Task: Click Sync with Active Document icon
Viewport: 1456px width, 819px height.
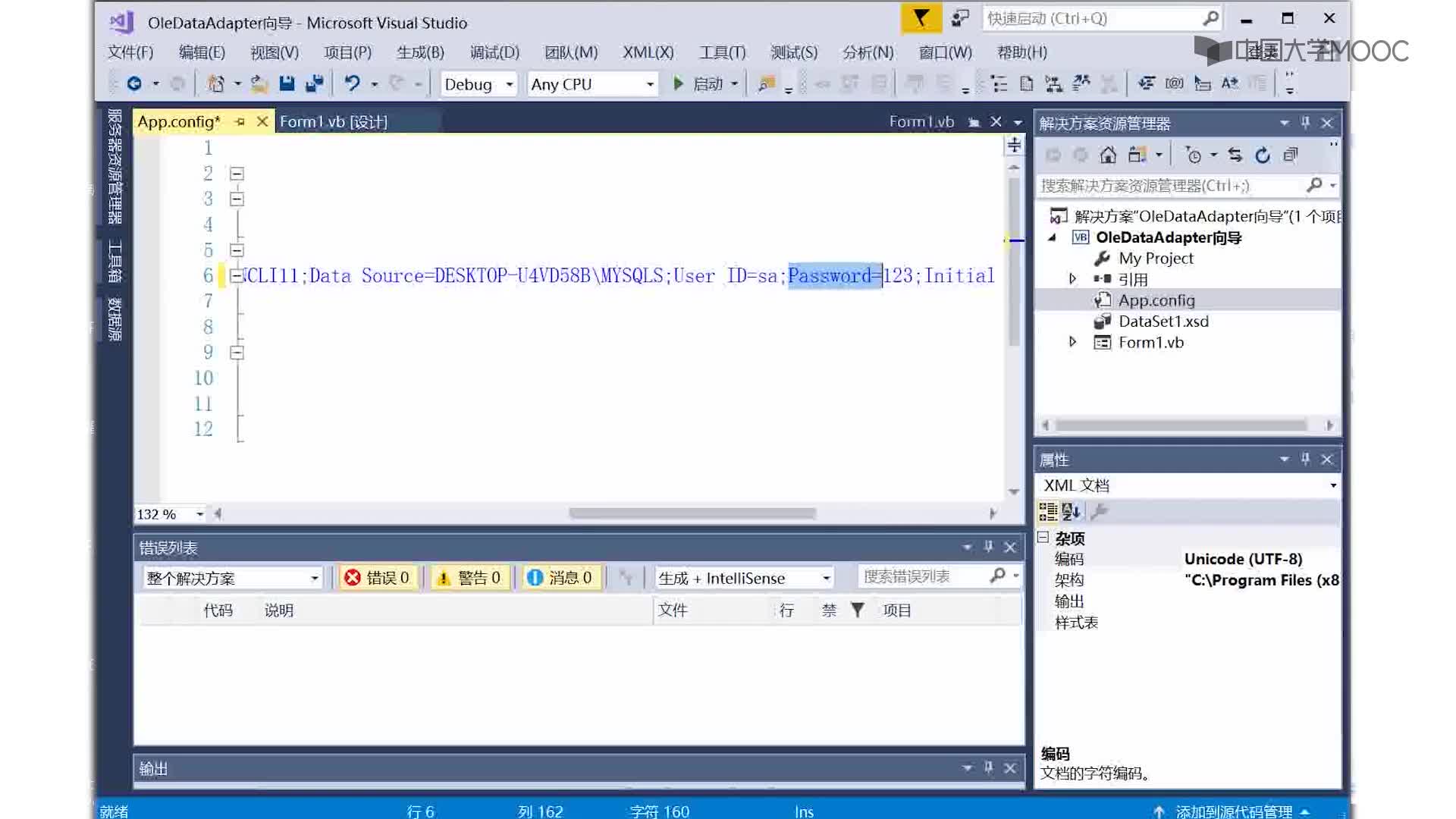Action: click(1235, 155)
